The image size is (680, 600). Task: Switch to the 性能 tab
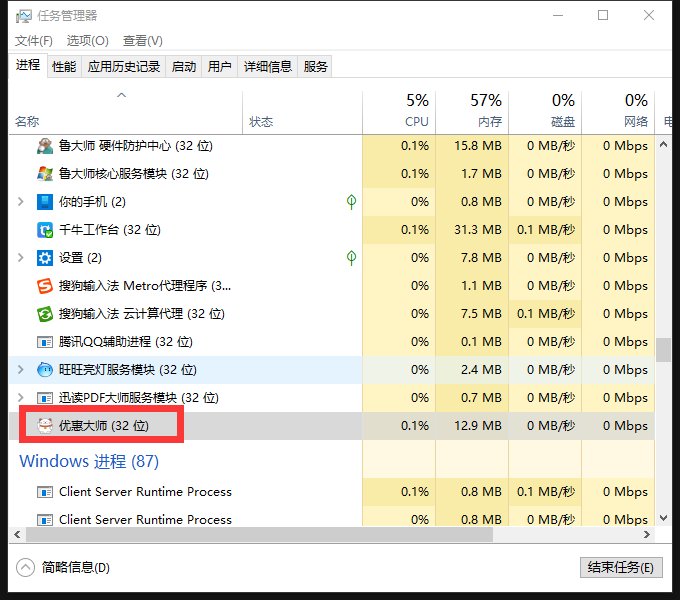coord(64,66)
